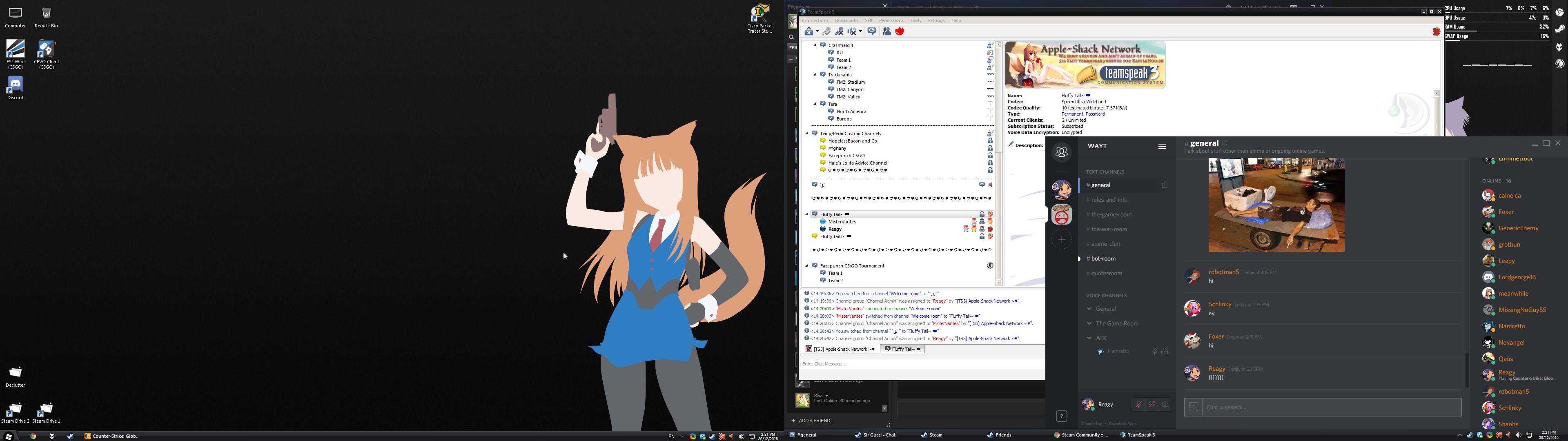Open the street photo in Discord chat
The image size is (1568, 441).
(1276, 205)
